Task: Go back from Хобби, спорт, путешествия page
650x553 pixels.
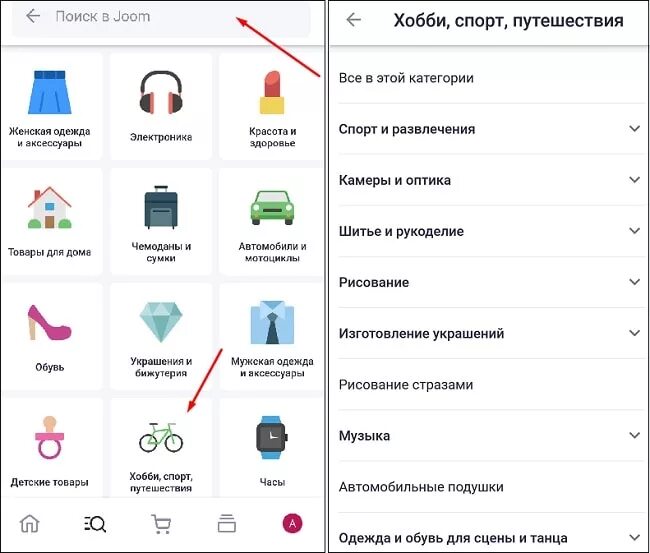Action: point(354,19)
